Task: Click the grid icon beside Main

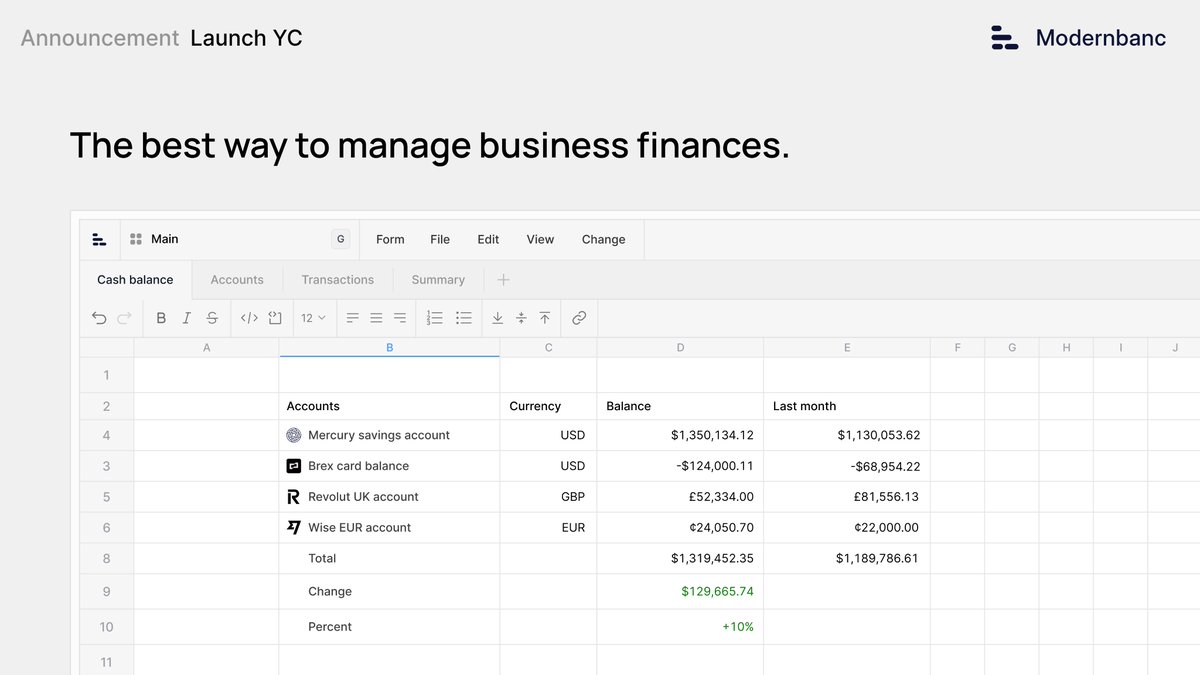Action: (136, 239)
